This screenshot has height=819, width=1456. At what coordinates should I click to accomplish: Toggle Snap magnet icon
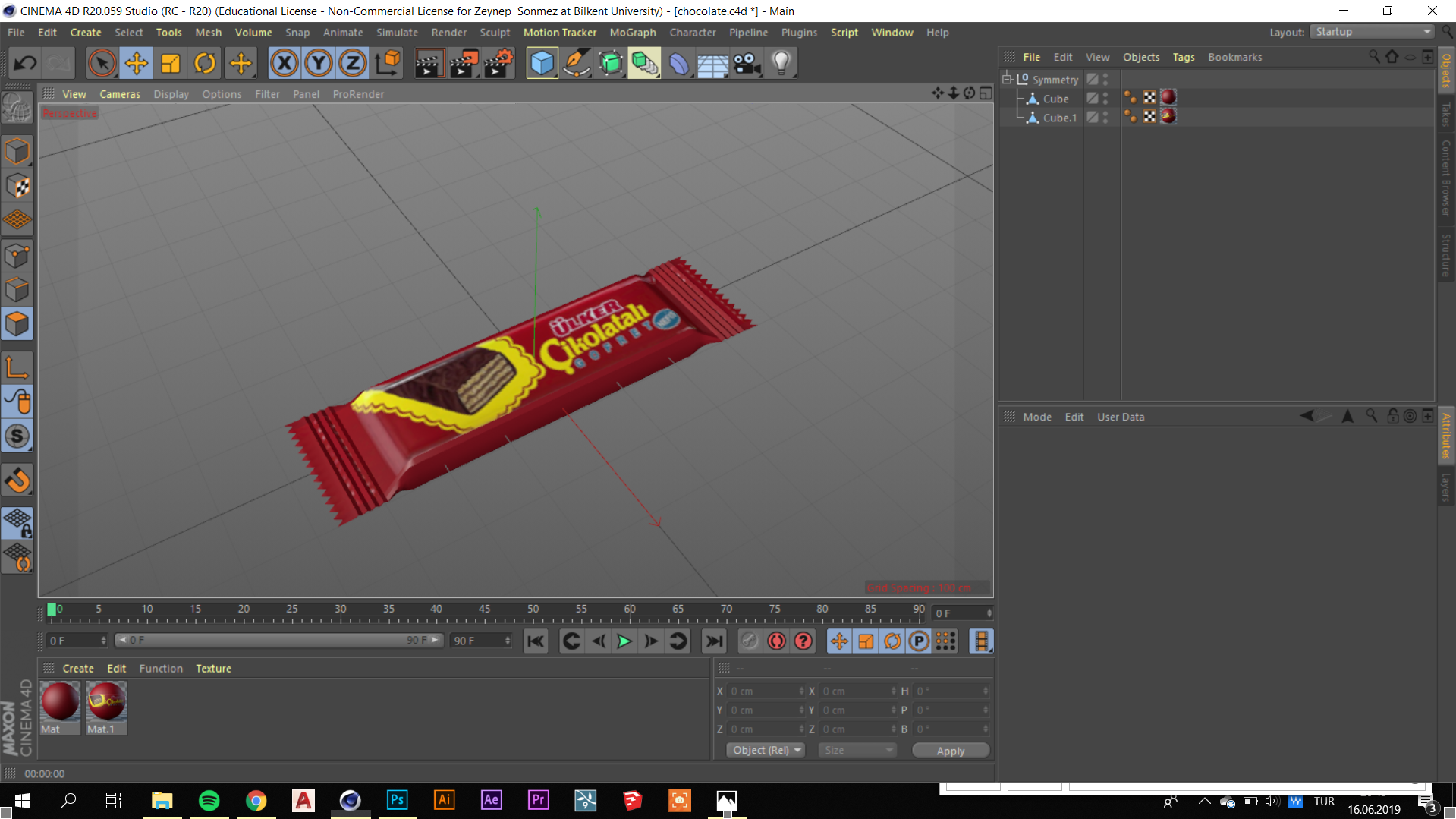(x=17, y=480)
